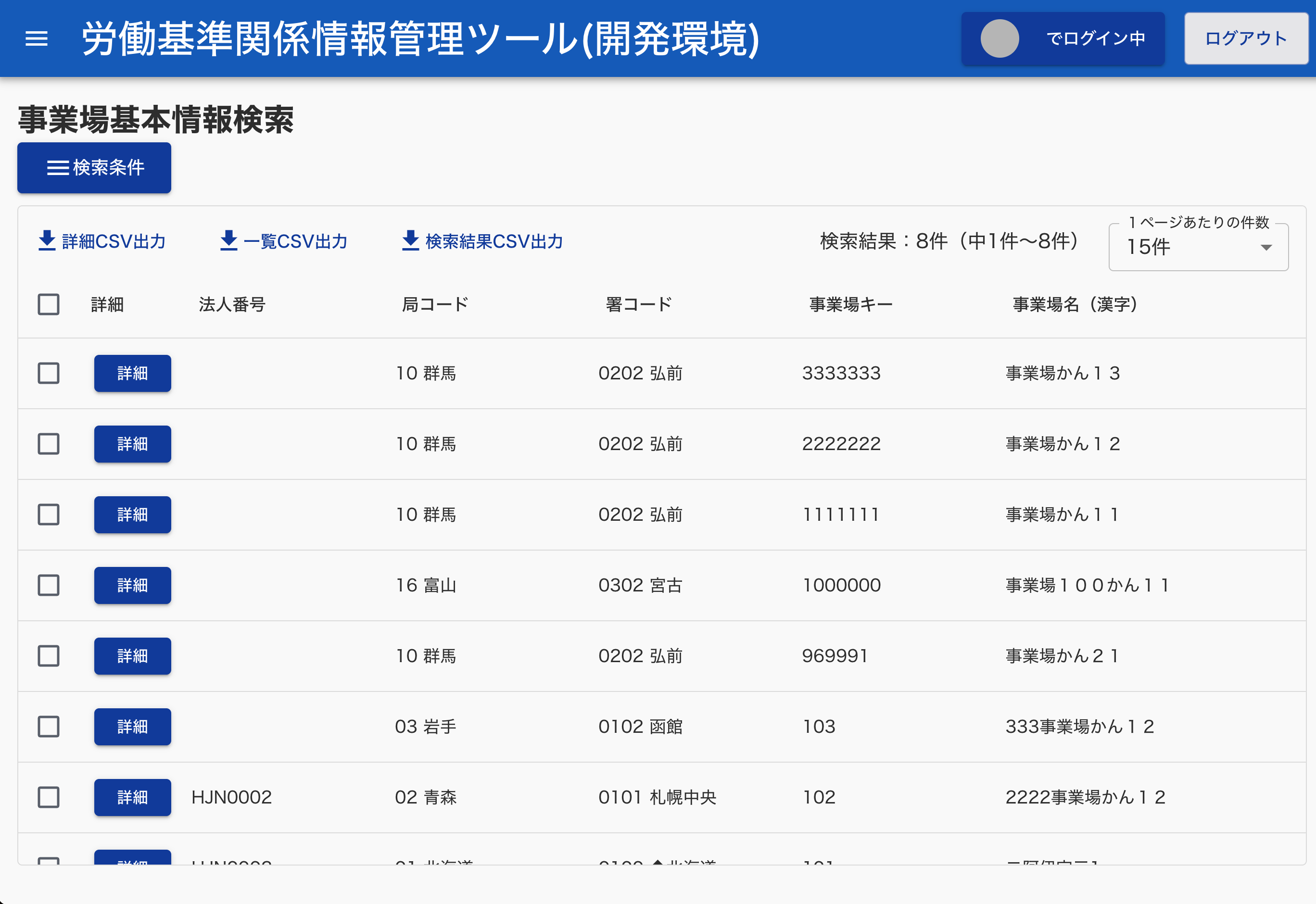This screenshot has width=1316, height=904.
Task: Click the 法人番号 column header
Action: (x=232, y=305)
